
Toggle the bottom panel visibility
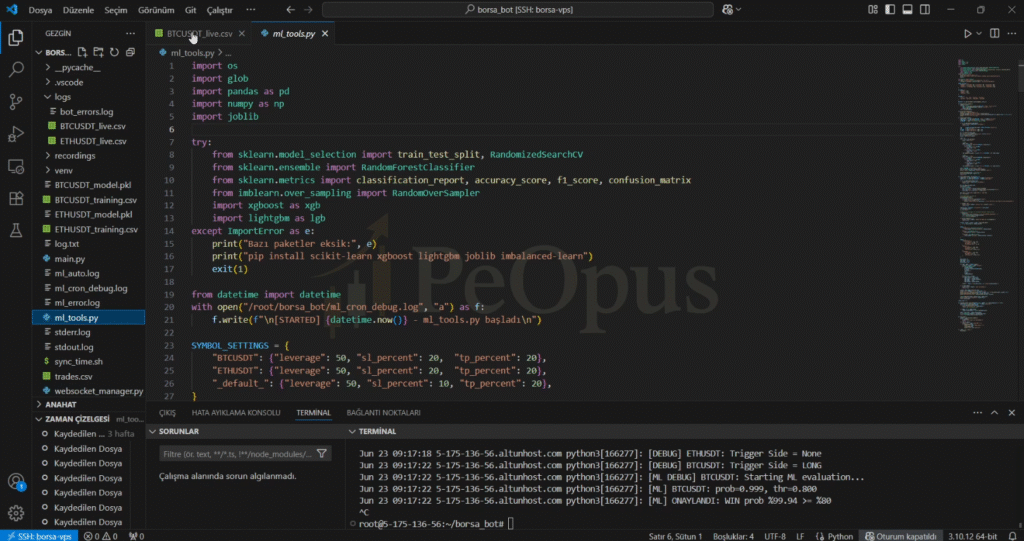905,10
